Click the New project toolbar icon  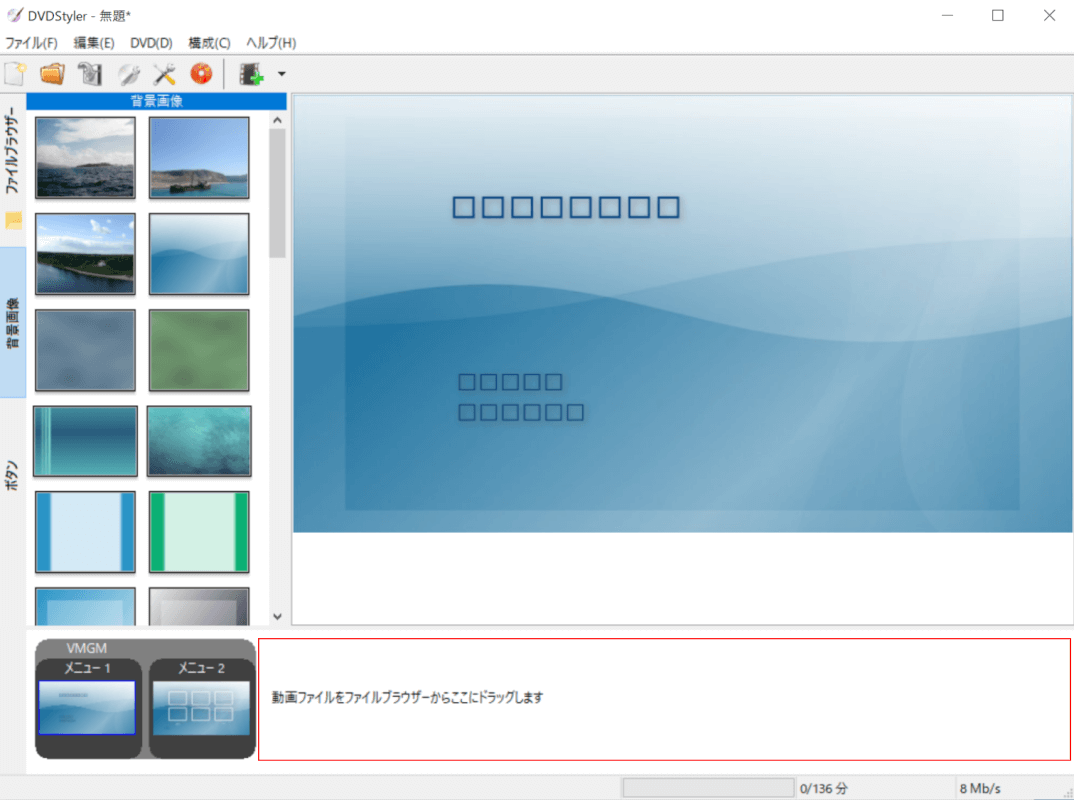click(15, 74)
